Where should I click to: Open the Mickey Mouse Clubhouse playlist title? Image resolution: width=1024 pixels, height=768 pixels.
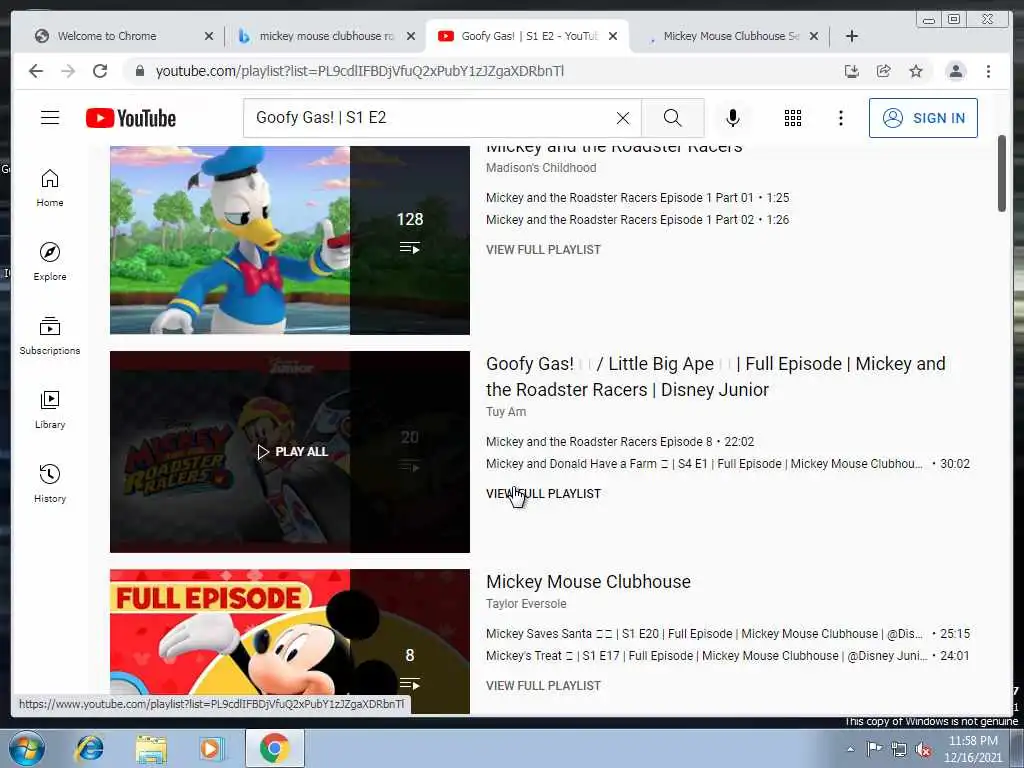[x=588, y=582]
